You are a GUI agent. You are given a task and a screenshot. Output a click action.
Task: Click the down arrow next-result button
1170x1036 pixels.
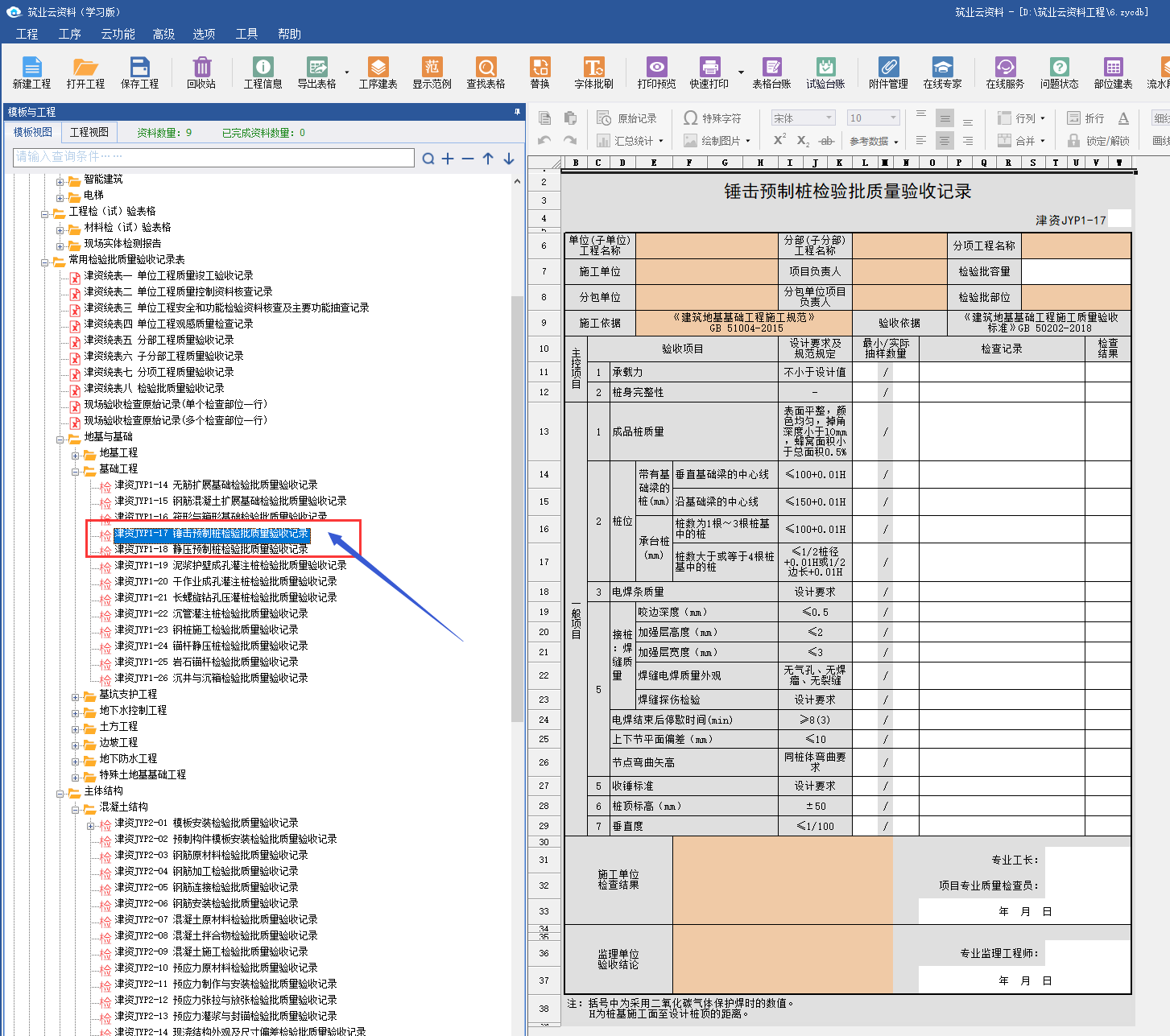[x=509, y=159]
